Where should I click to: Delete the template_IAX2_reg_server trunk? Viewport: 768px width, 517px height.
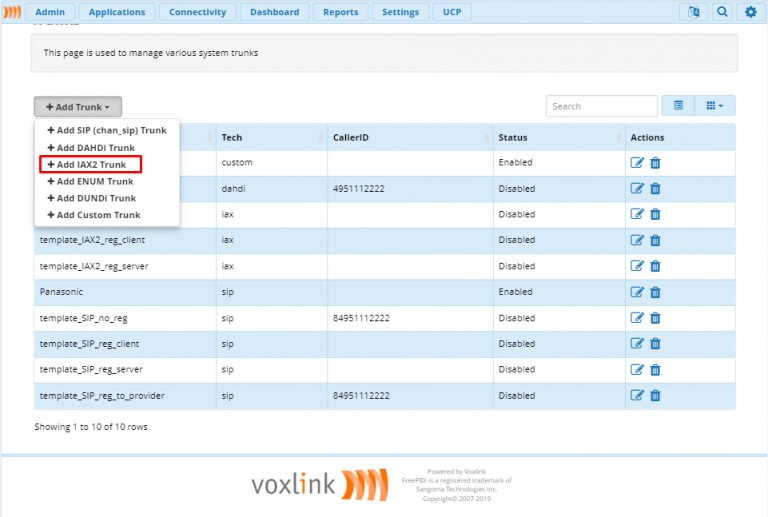pyautogui.click(x=655, y=266)
